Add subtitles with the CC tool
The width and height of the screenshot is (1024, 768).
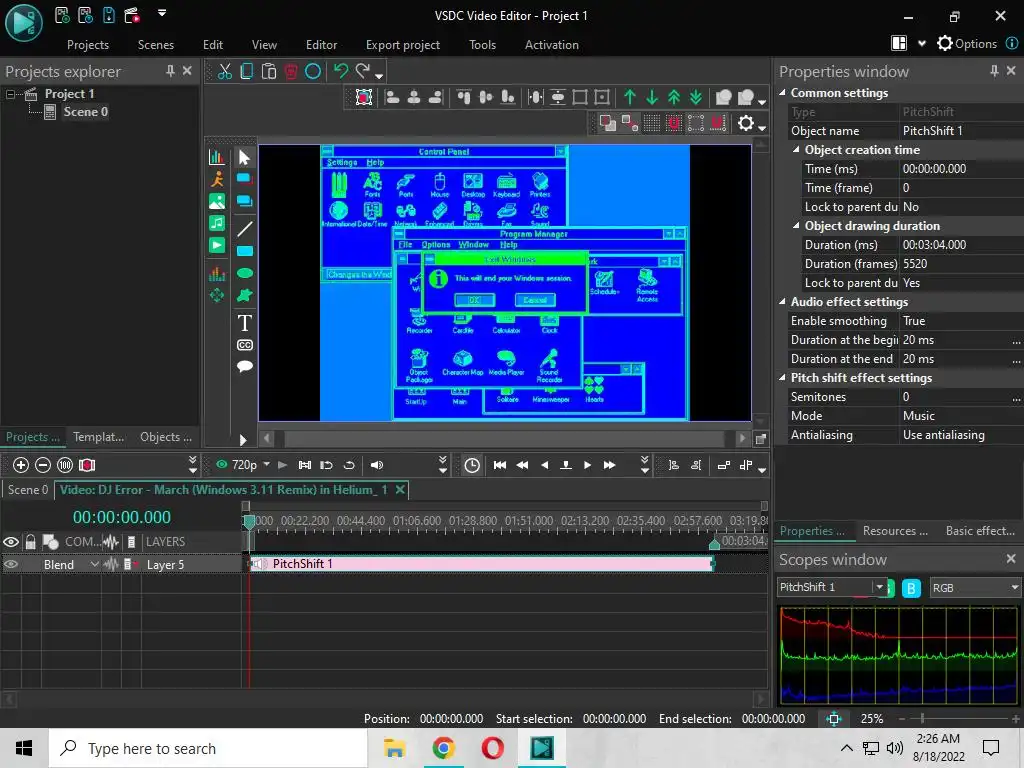pos(244,345)
